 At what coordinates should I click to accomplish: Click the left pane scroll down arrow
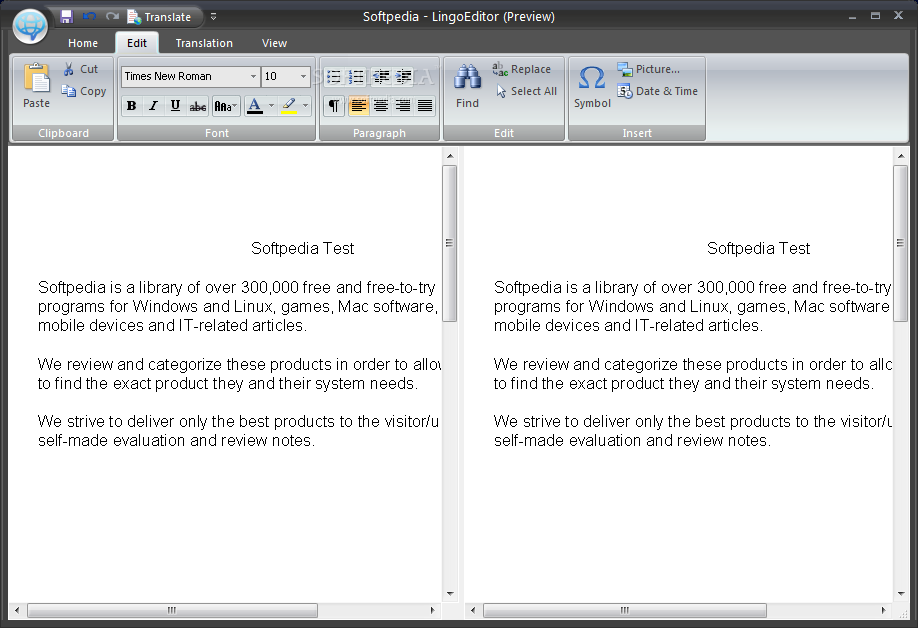click(x=450, y=593)
